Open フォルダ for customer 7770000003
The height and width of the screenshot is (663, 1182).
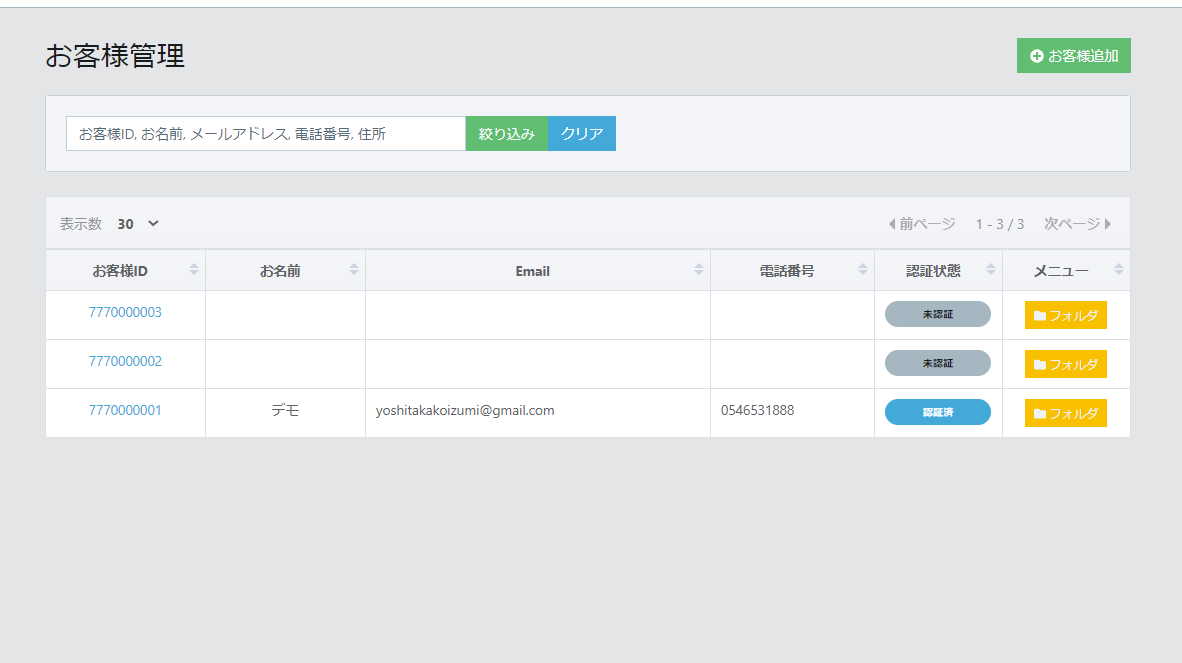1065,315
